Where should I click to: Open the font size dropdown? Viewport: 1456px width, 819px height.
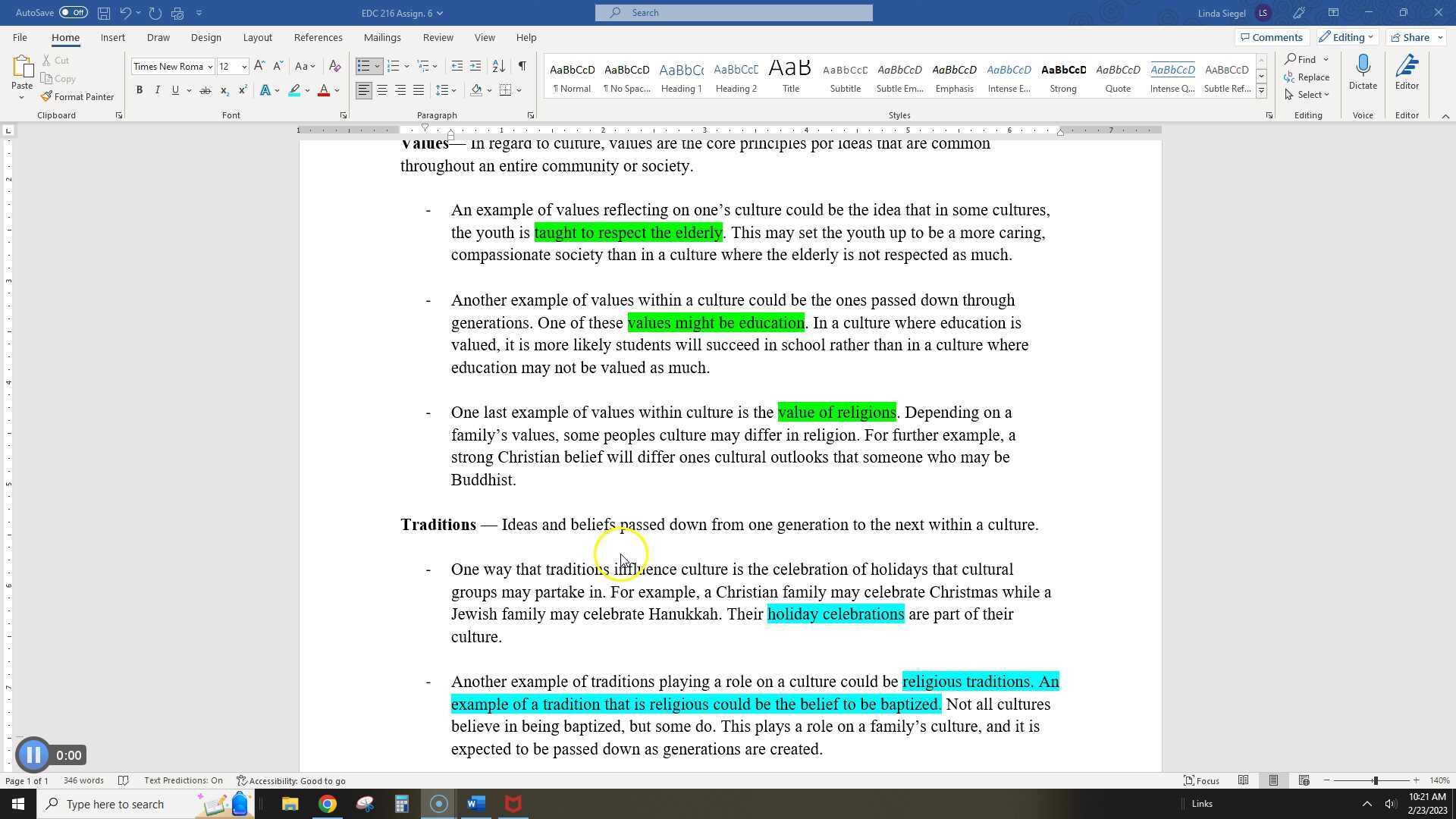[x=243, y=67]
